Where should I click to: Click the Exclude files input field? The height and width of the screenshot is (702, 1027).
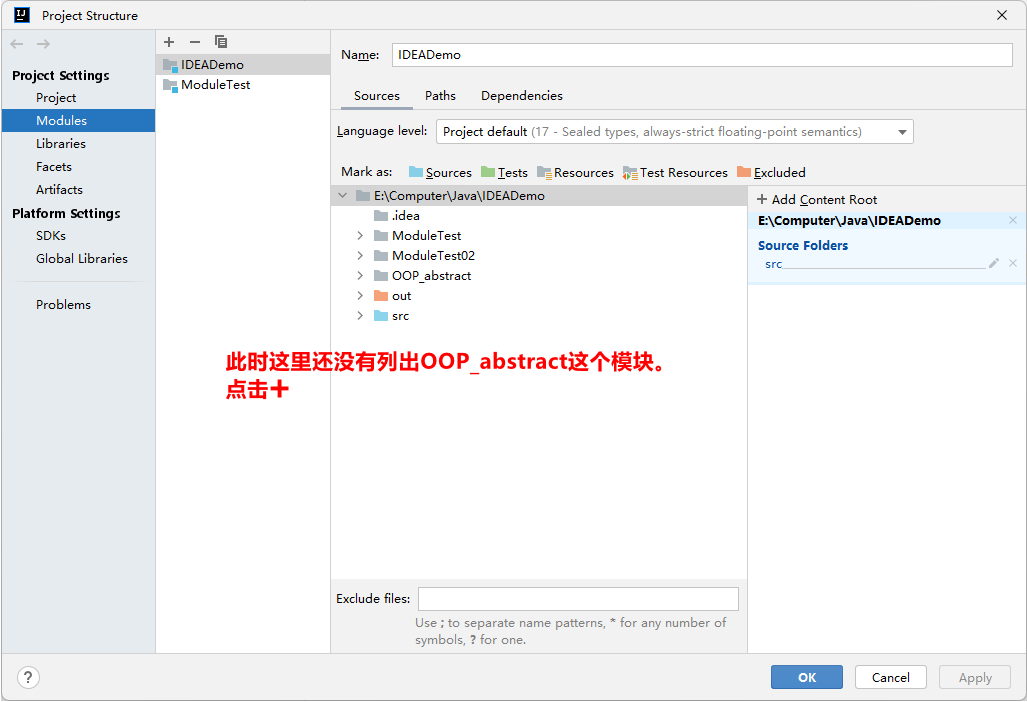[x=578, y=599]
